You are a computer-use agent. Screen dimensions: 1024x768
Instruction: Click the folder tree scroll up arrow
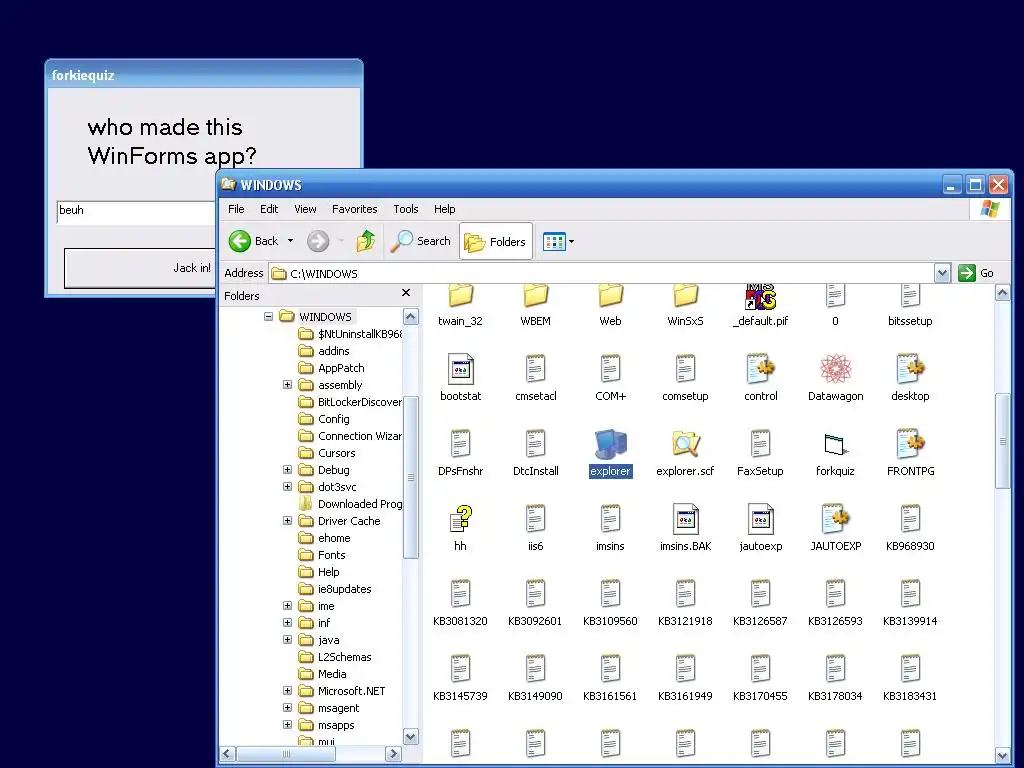pos(411,317)
